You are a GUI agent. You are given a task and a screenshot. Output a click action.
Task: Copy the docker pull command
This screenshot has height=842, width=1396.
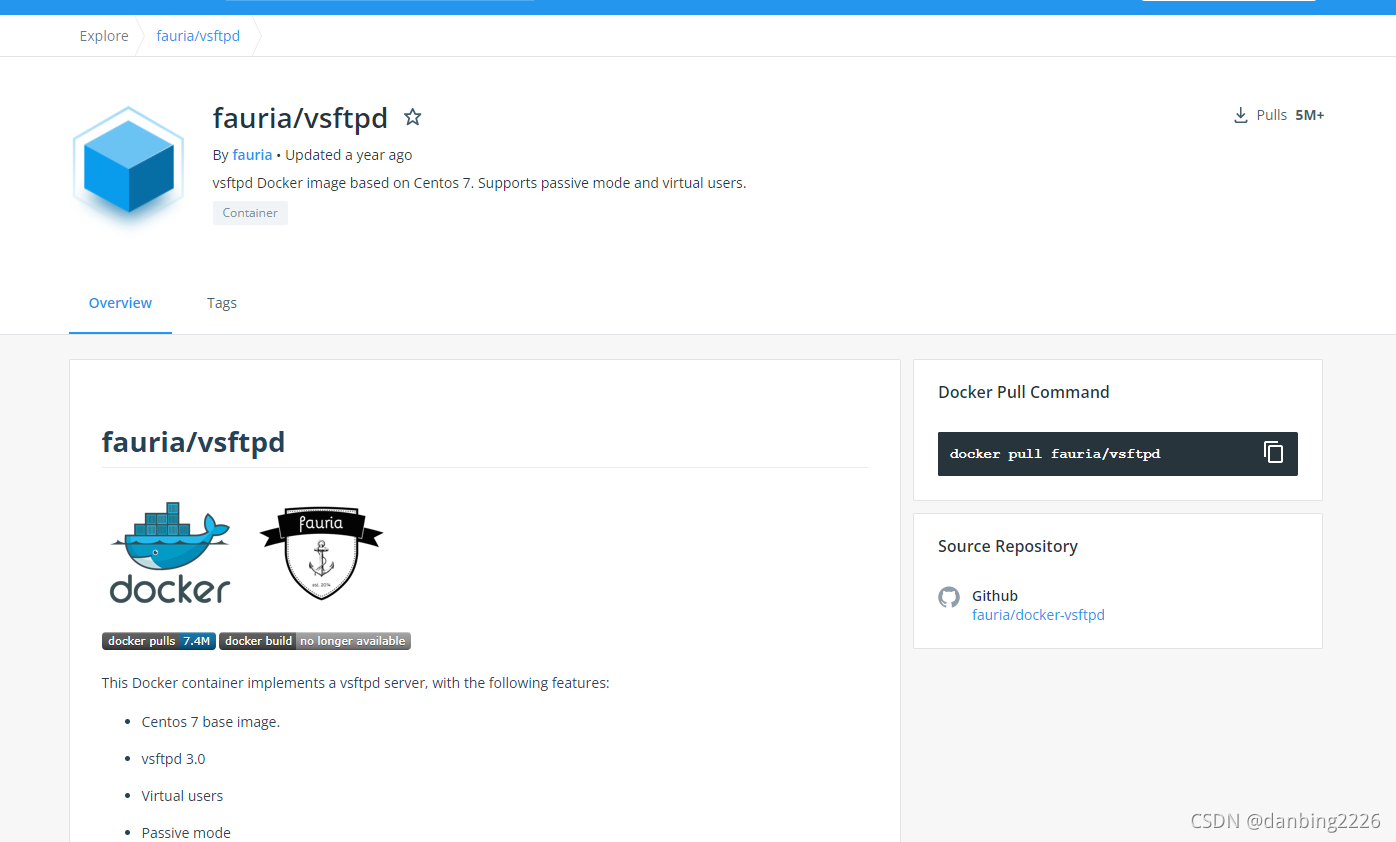pos(1273,452)
